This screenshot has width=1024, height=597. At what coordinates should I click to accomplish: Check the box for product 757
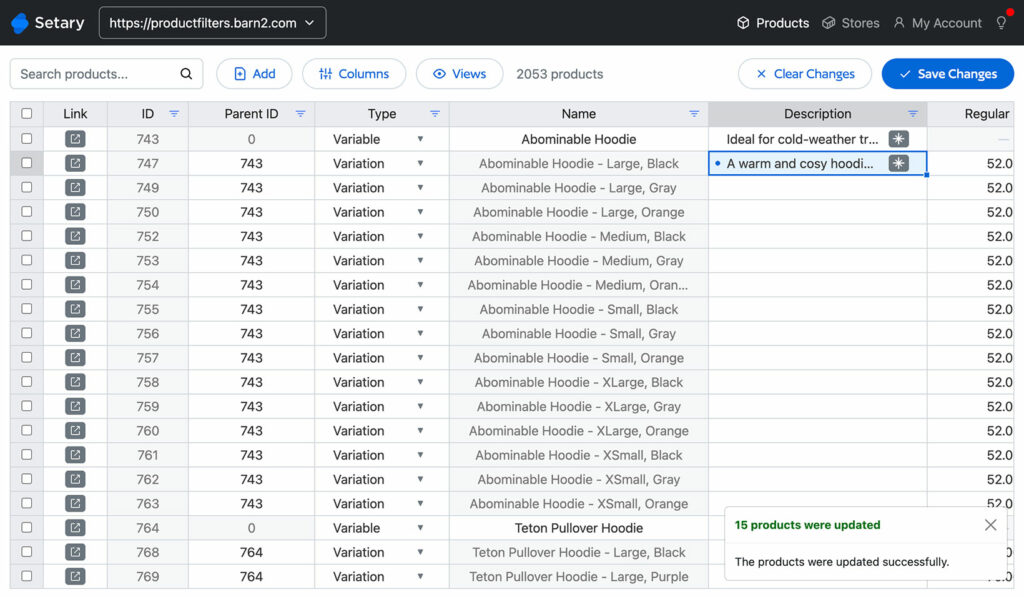point(27,357)
